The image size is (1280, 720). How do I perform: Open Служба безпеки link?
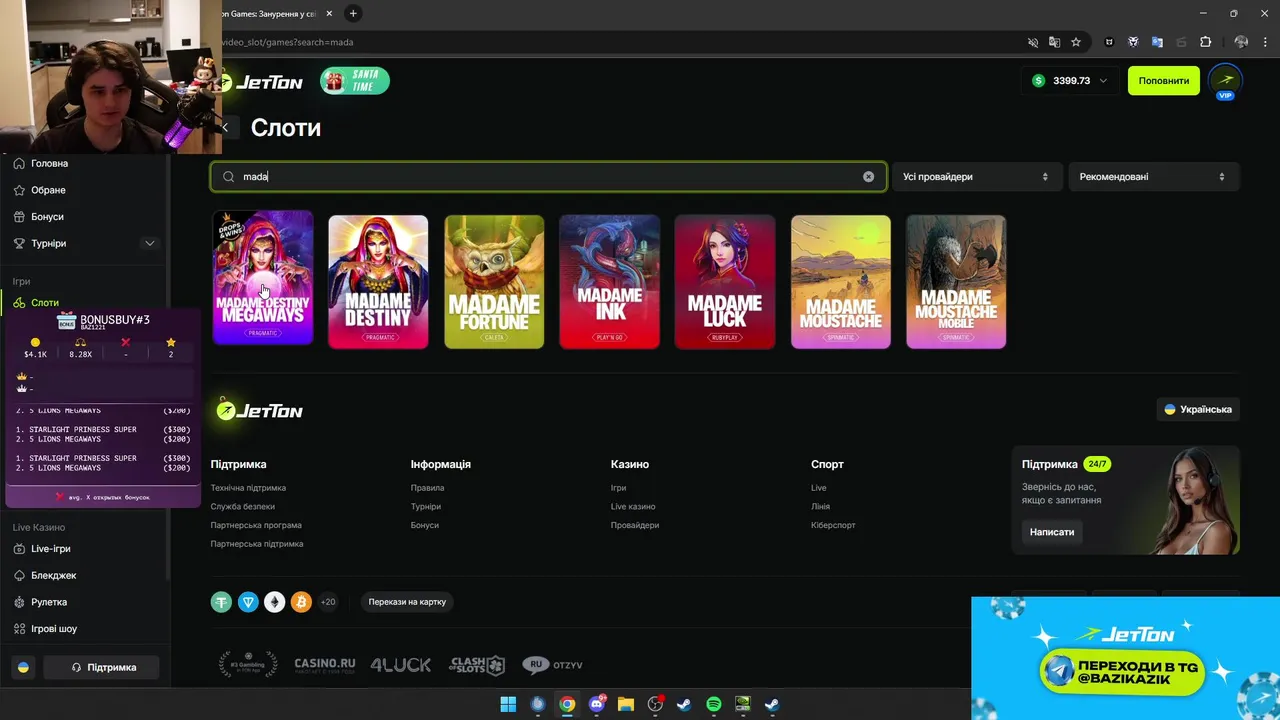point(243,507)
